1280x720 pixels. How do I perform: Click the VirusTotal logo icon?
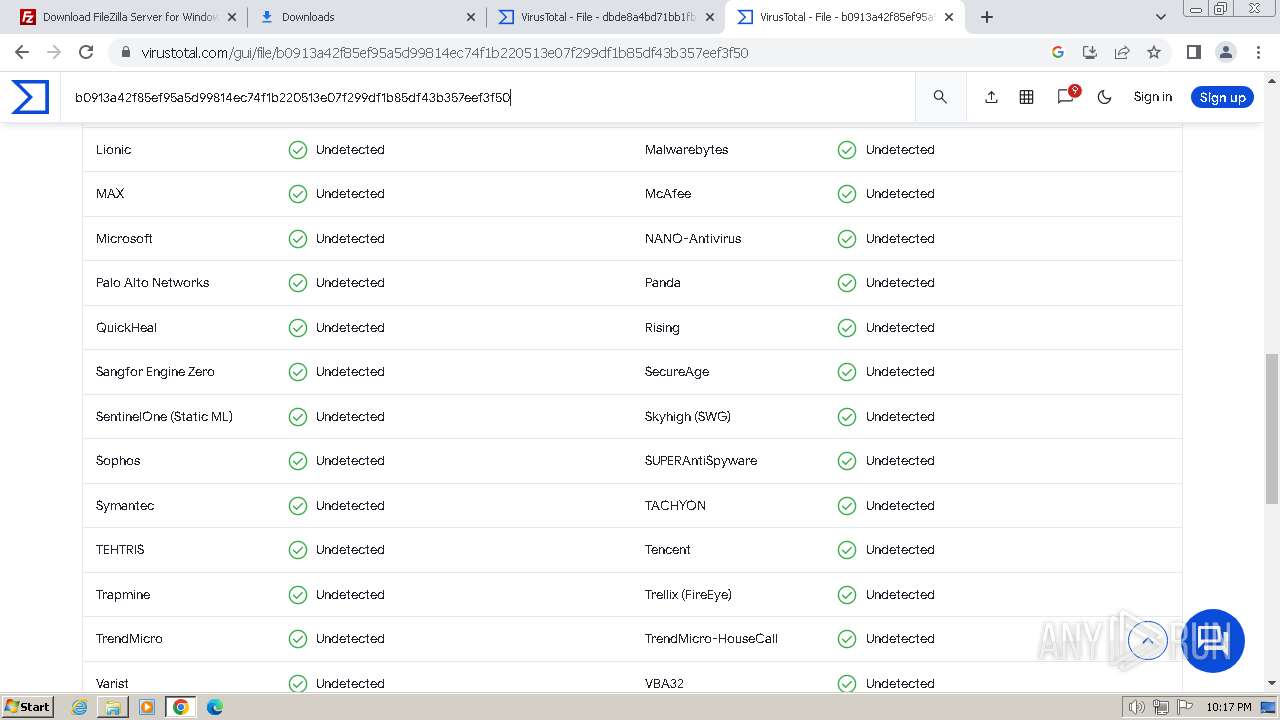tap(30, 97)
